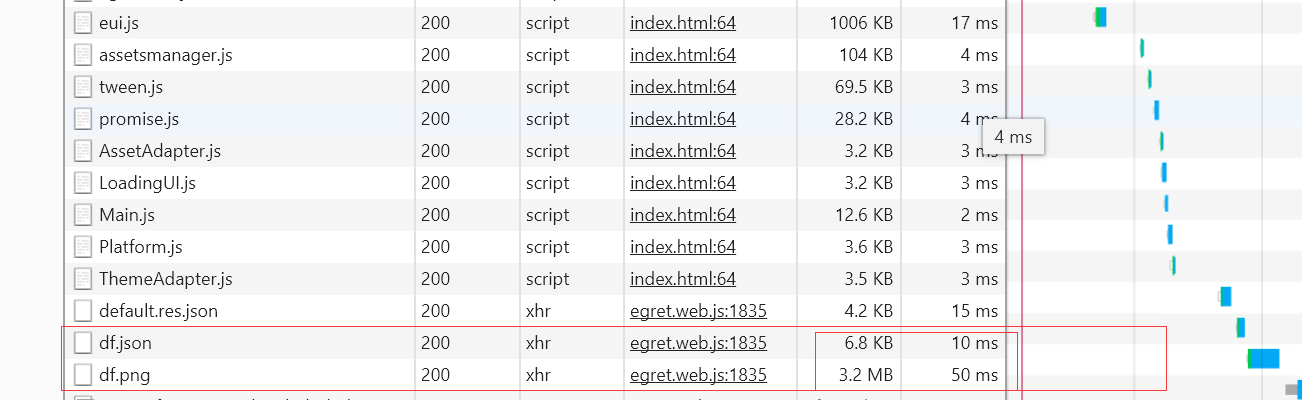Click the AssetAdapter.js file icon
The width and height of the screenshot is (1302, 400).
(82, 151)
